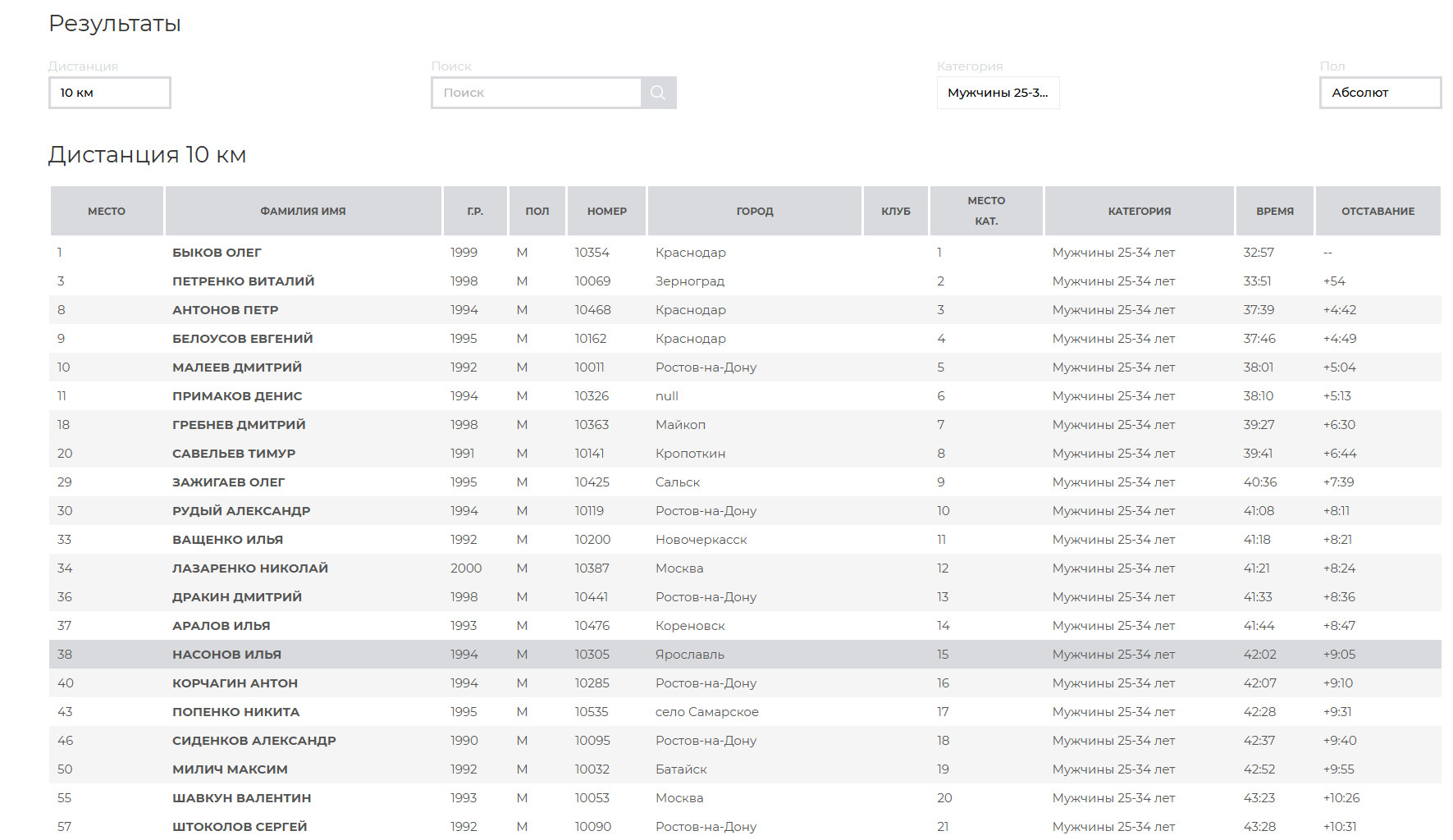Click the КЛУБ column header
Screen dimensions: 1453x840
tap(896, 211)
